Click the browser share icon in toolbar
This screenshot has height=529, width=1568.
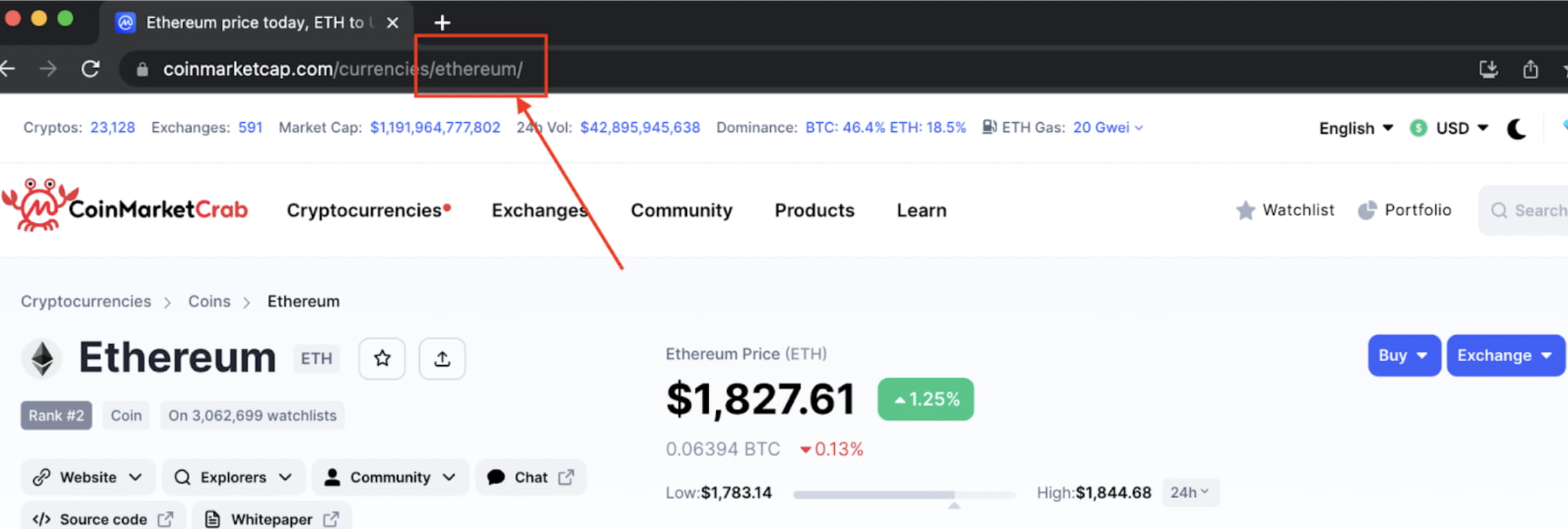(1531, 69)
